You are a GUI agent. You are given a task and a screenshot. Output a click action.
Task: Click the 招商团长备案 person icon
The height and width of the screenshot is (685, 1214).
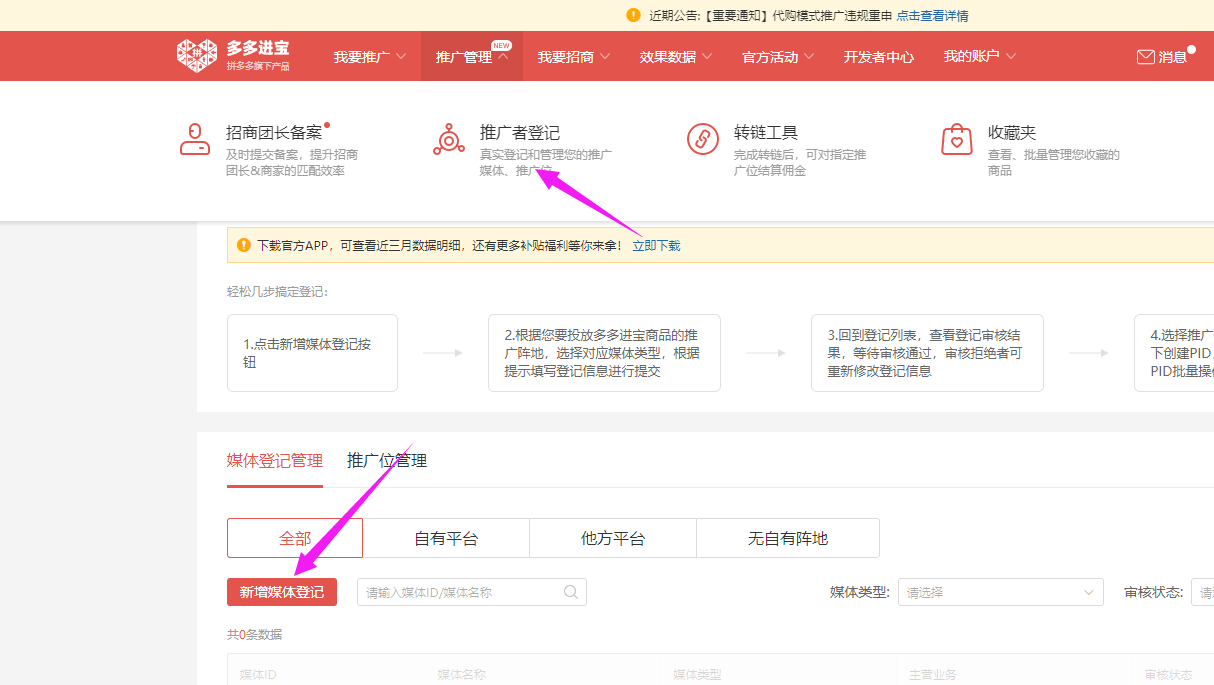[195, 139]
